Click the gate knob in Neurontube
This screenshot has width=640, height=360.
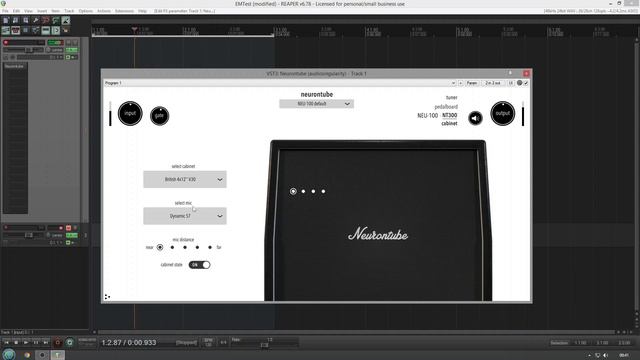159,116
